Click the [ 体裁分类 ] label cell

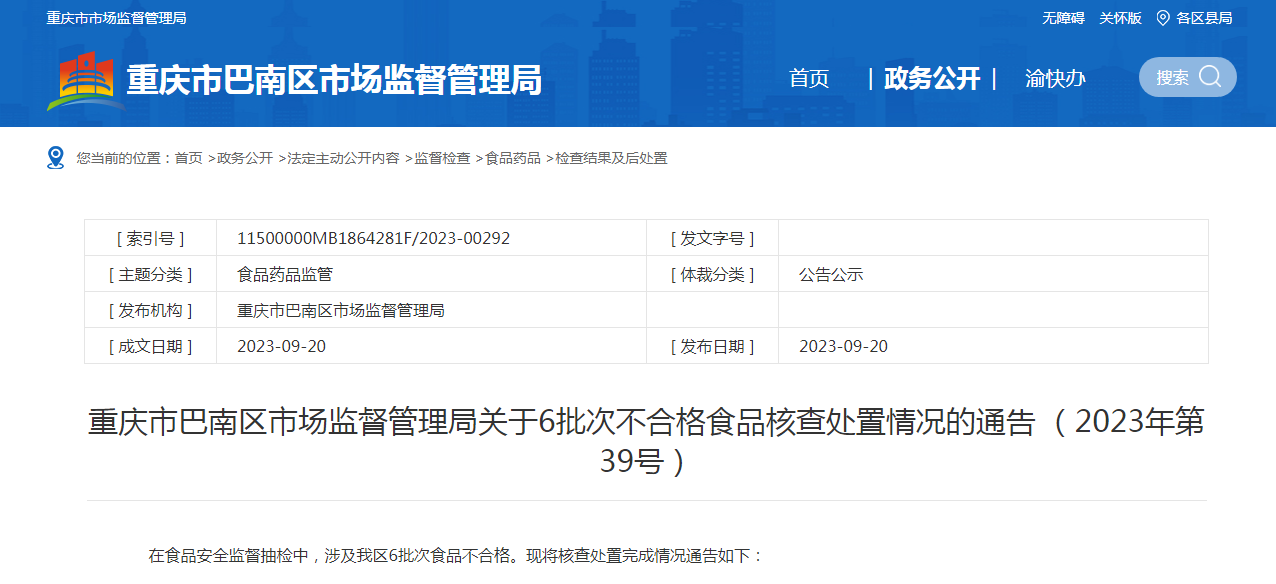tap(713, 274)
